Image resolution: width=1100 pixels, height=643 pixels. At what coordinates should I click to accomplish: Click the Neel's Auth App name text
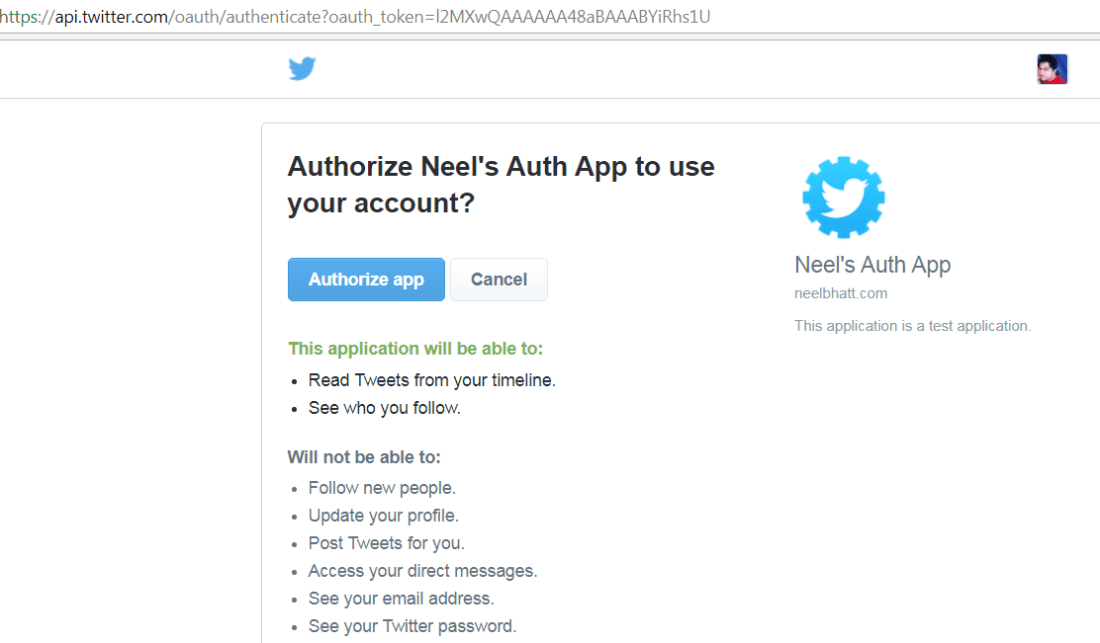coord(872,265)
